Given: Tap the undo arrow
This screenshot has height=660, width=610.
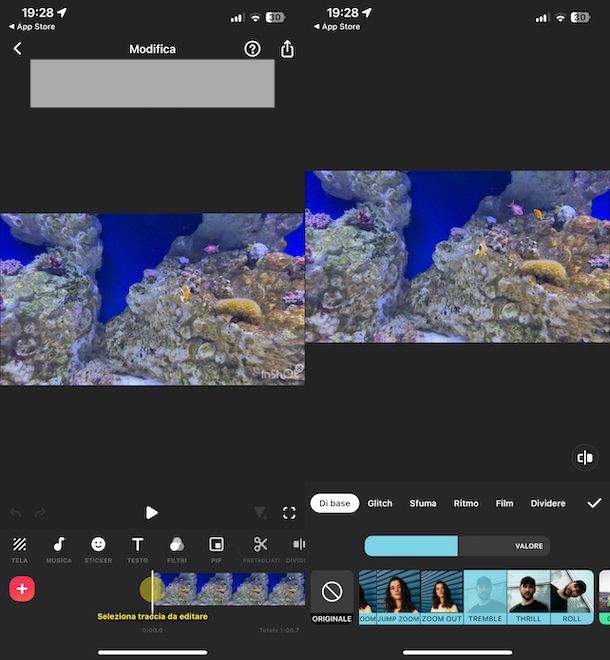Looking at the screenshot, I should (16, 513).
